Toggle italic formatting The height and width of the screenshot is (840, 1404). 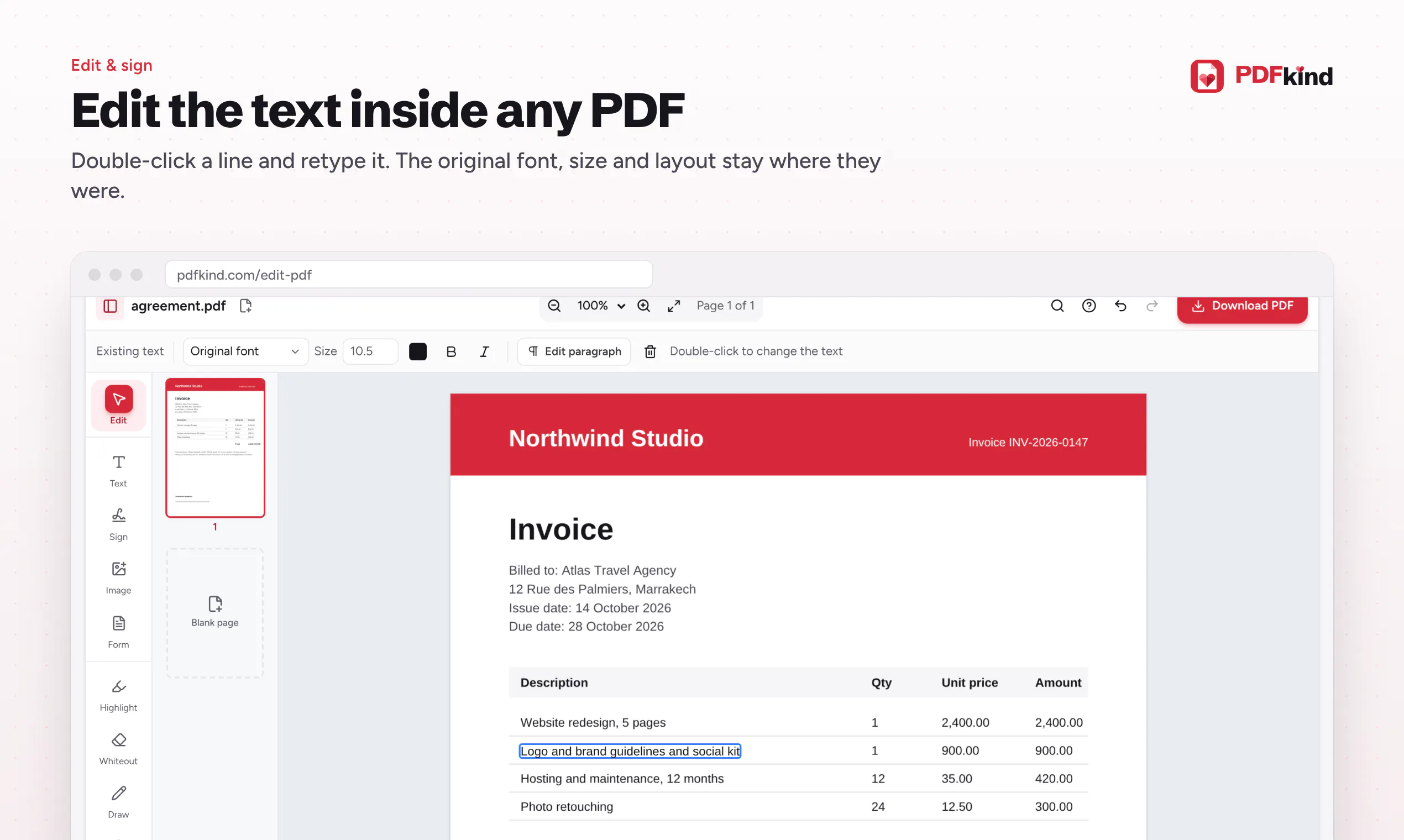(484, 351)
